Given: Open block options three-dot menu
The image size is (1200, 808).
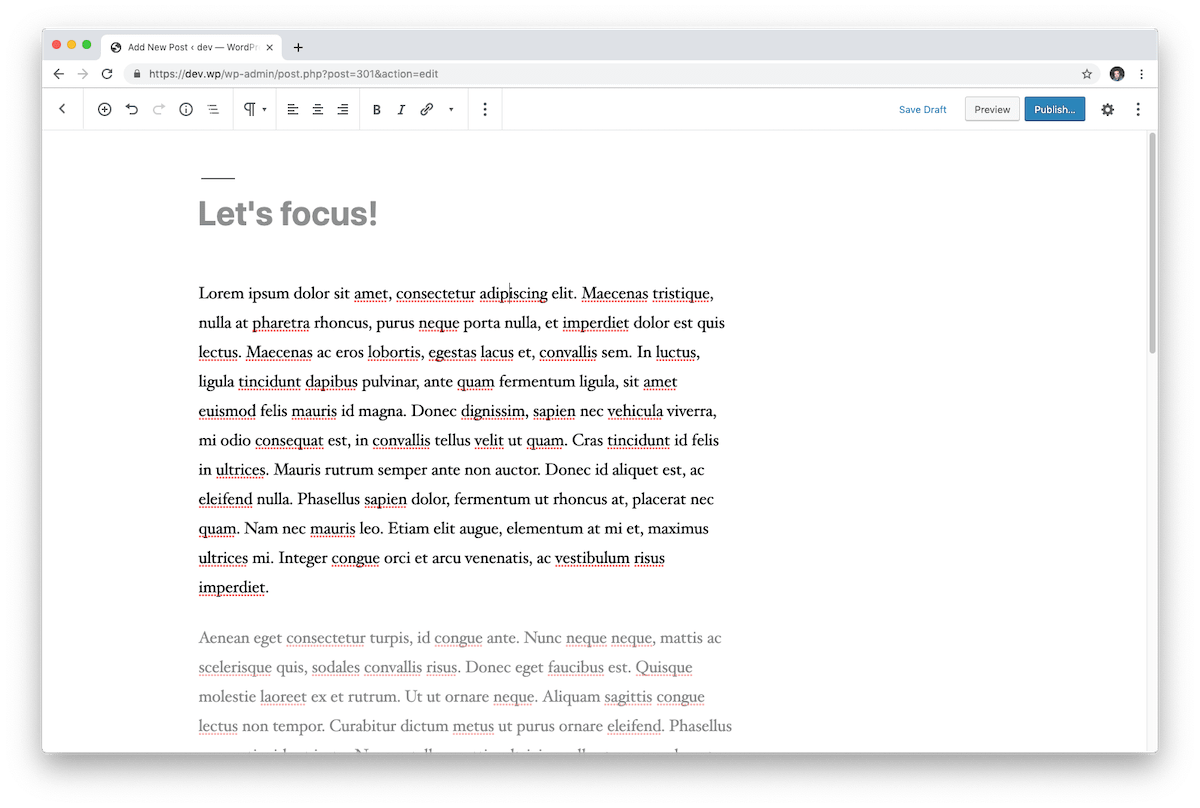Looking at the screenshot, I should point(485,109).
